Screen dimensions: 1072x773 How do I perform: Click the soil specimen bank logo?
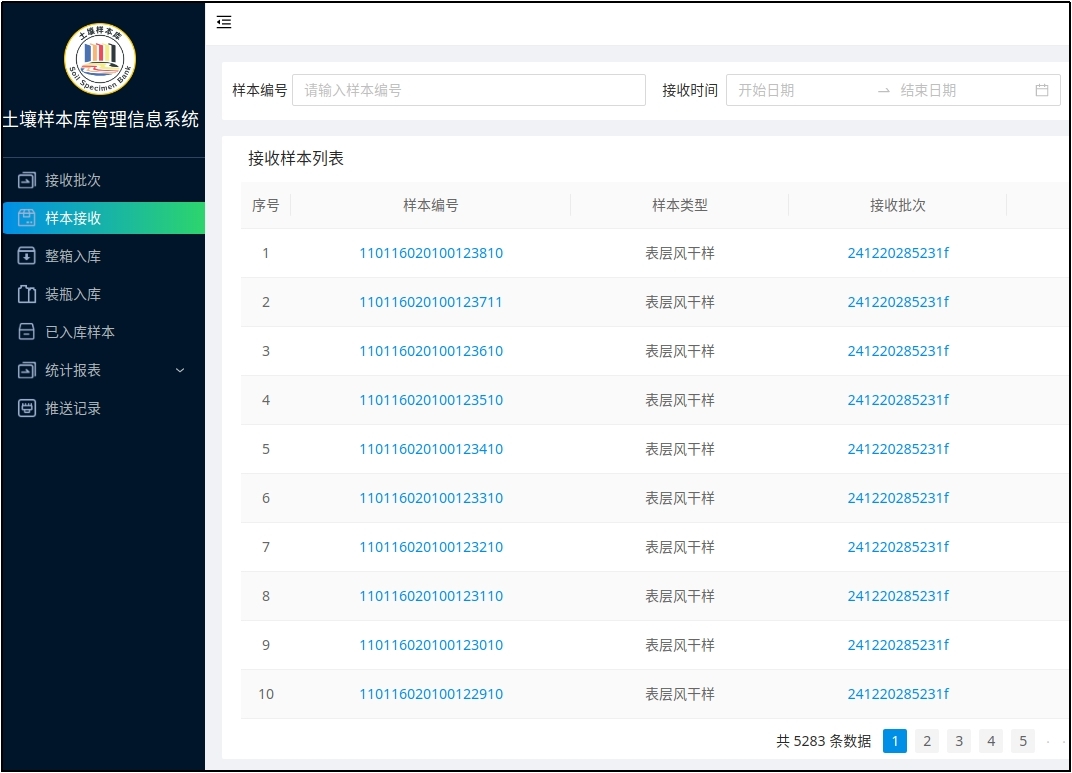pos(100,58)
